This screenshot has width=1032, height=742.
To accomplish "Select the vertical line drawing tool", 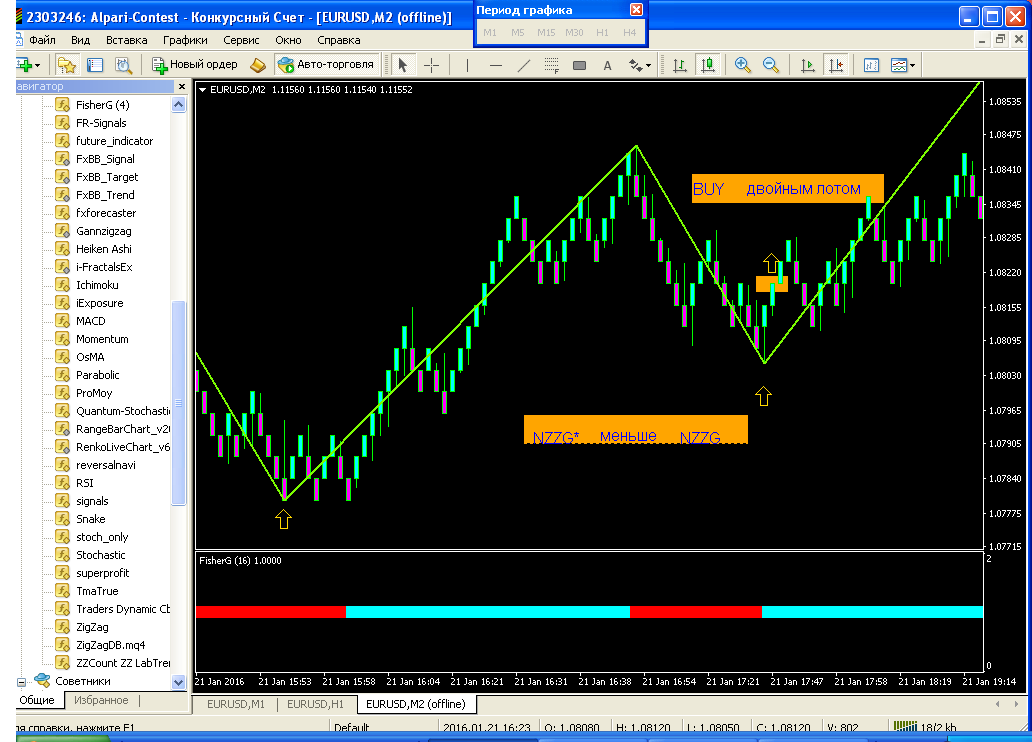I will (x=467, y=65).
